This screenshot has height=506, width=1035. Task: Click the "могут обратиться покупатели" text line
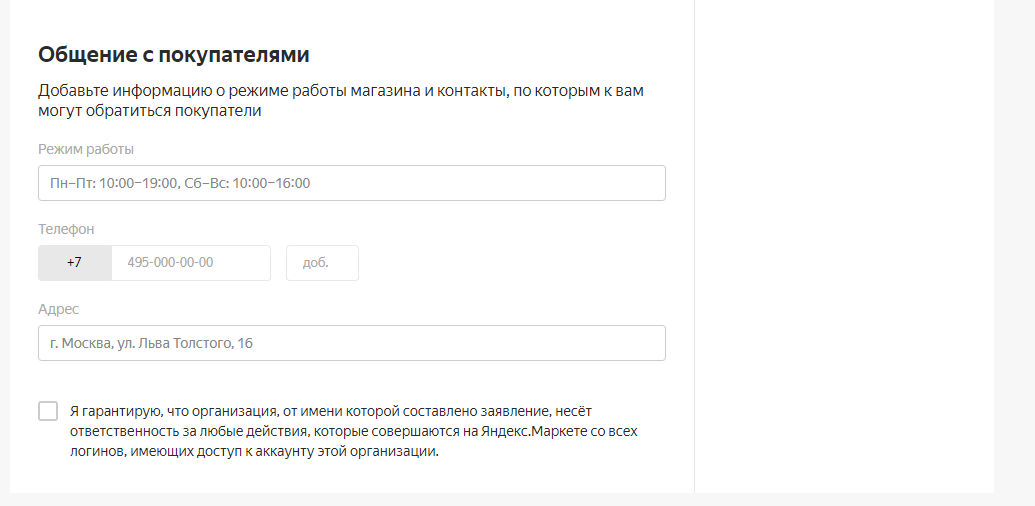click(x=149, y=111)
